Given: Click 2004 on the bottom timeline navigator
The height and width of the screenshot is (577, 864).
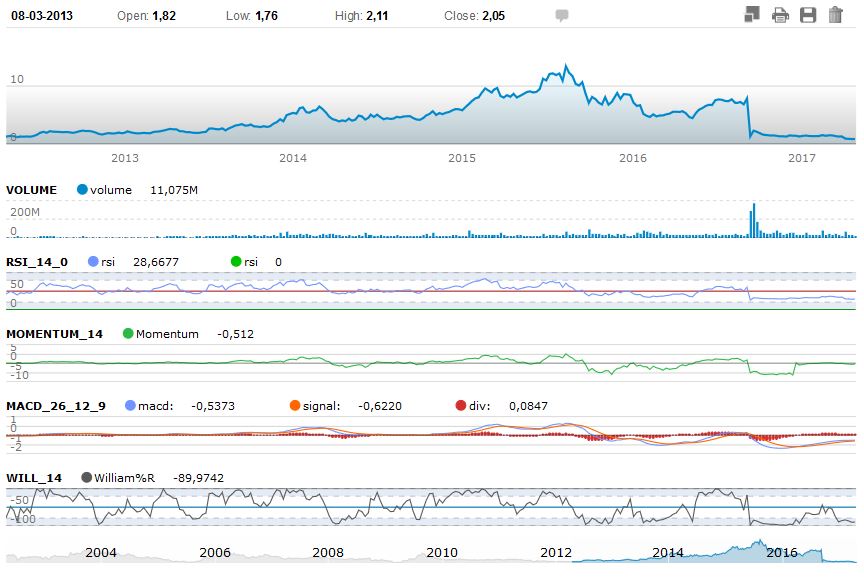Looking at the screenshot, I should click(101, 553).
